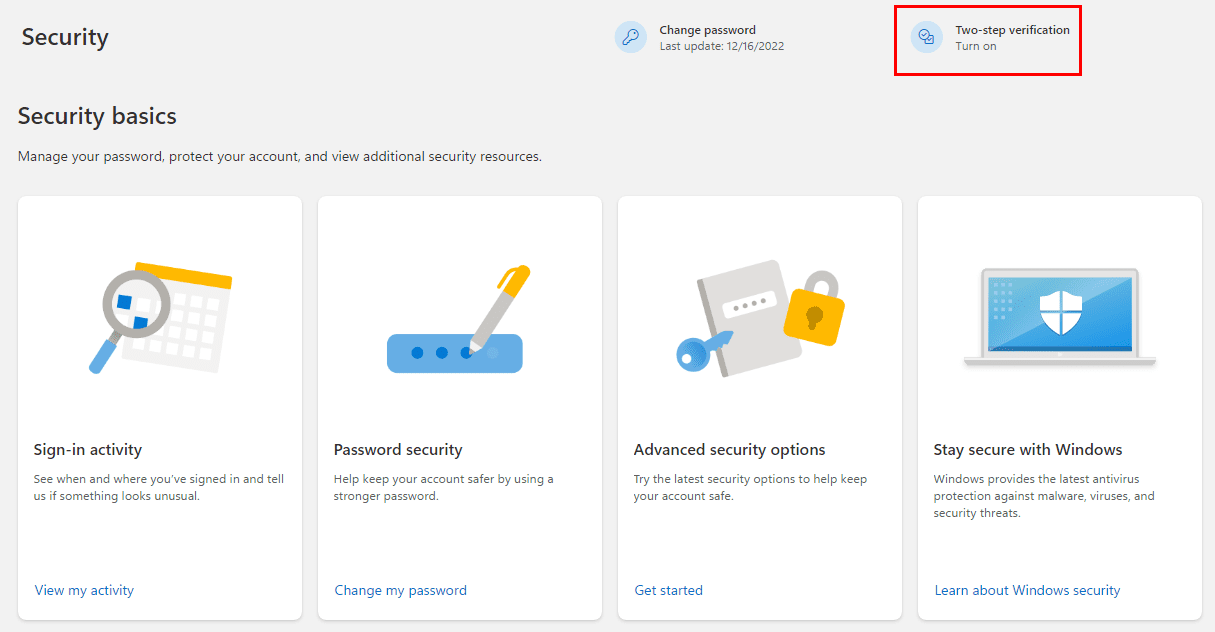Select the Sign-in activity card heading
Viewport: 1215px width, 632px height.
(x=88, y=450)
